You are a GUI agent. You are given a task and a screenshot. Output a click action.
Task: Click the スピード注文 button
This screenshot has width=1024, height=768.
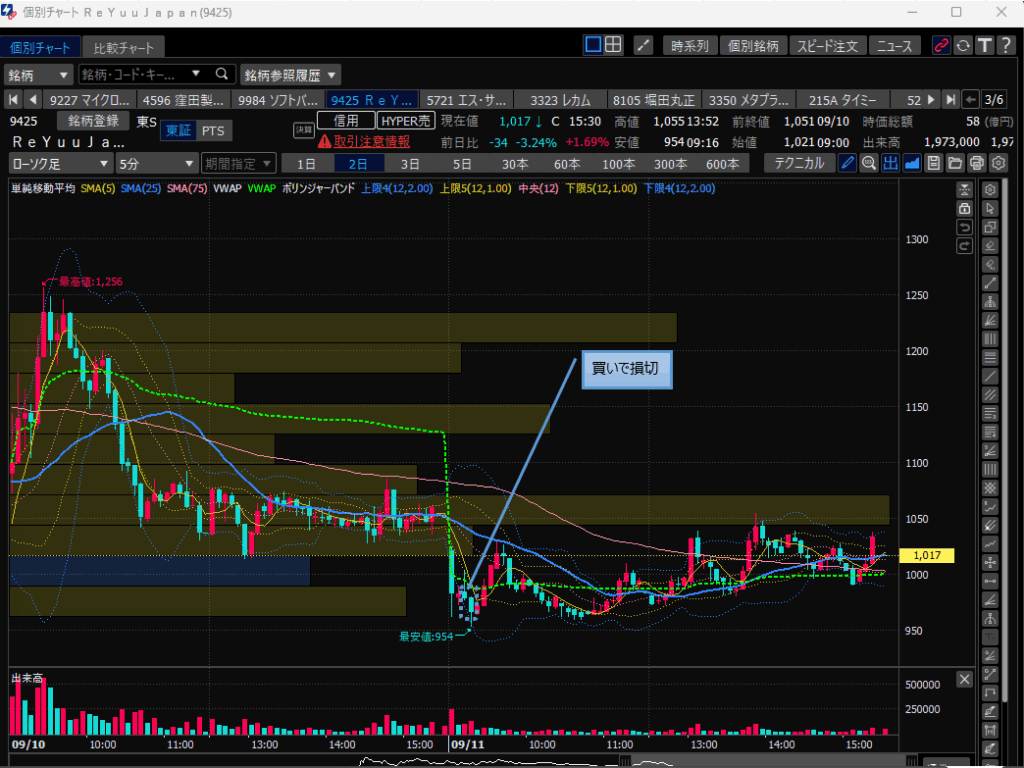pos(827,46)
